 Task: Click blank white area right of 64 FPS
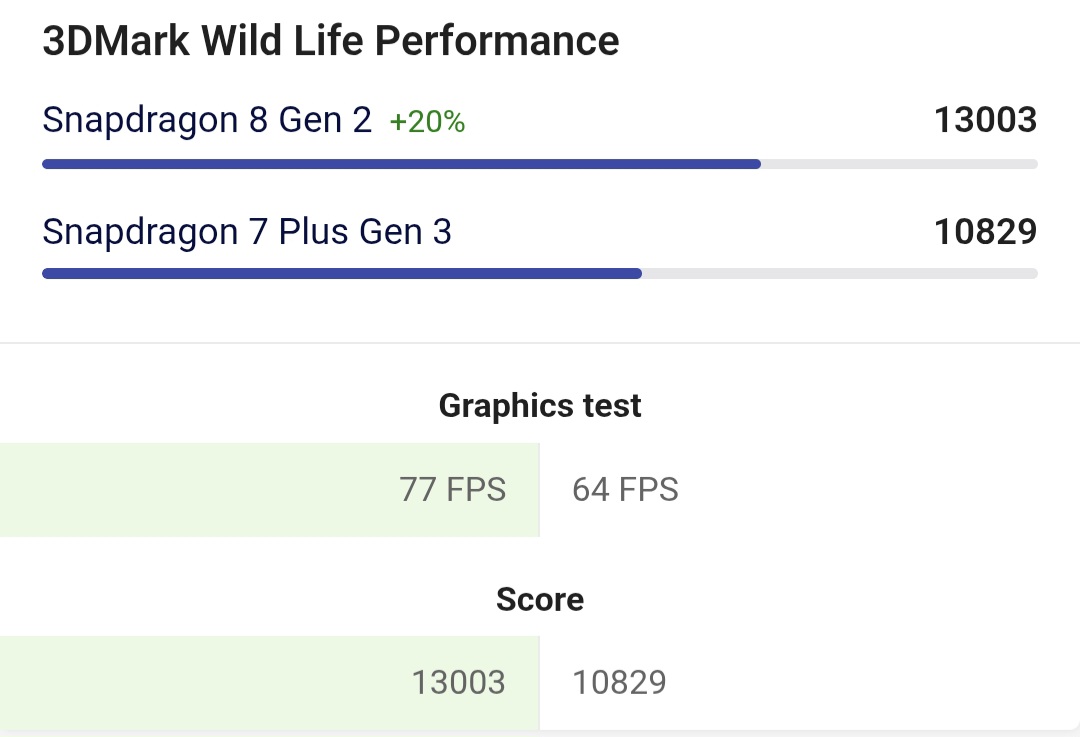coord(880,490)
